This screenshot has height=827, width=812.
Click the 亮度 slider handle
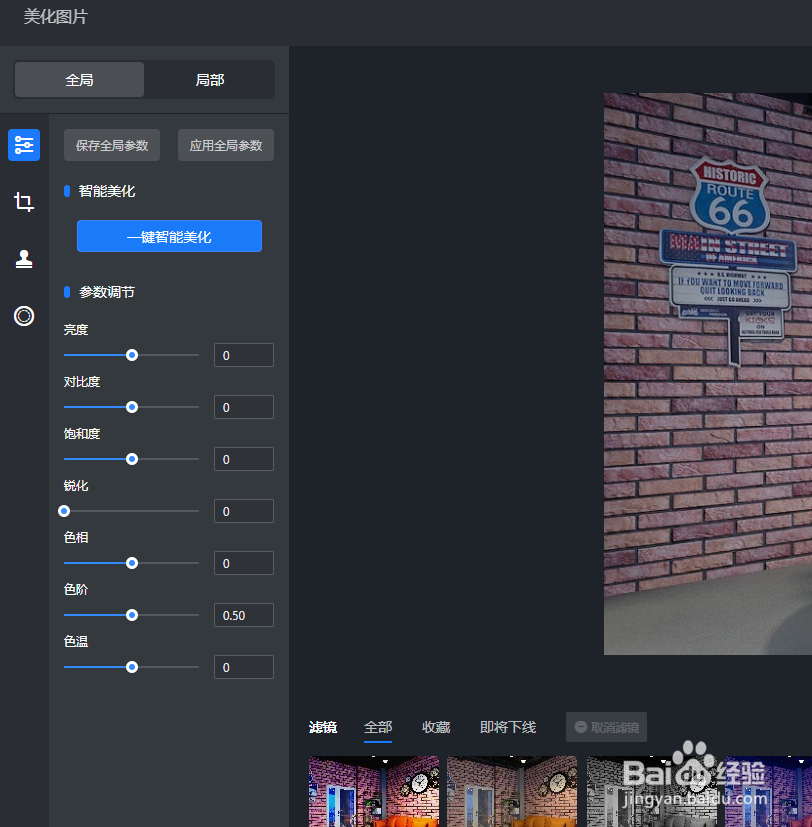[x=132, y=355]
